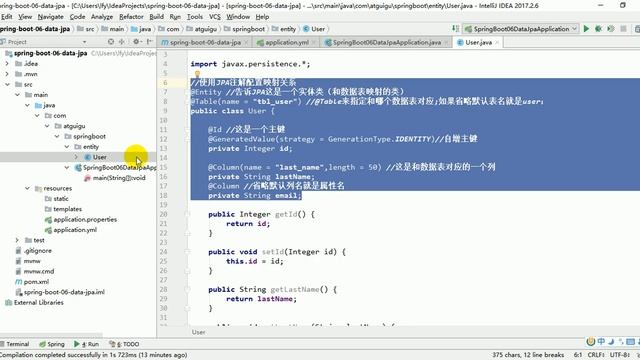Open the Build menu
Screen dimensions: 640x360
point(156,17)
